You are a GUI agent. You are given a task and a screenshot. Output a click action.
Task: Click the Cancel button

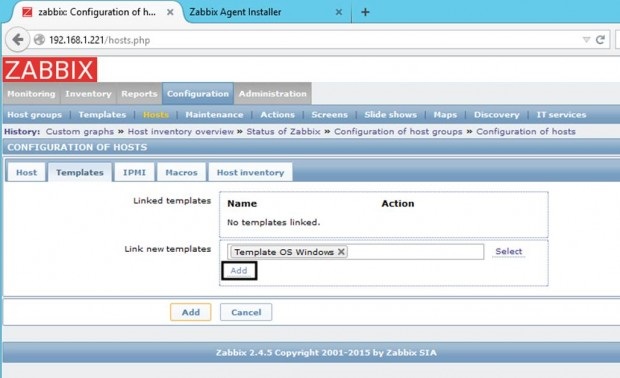coord(246,312)
